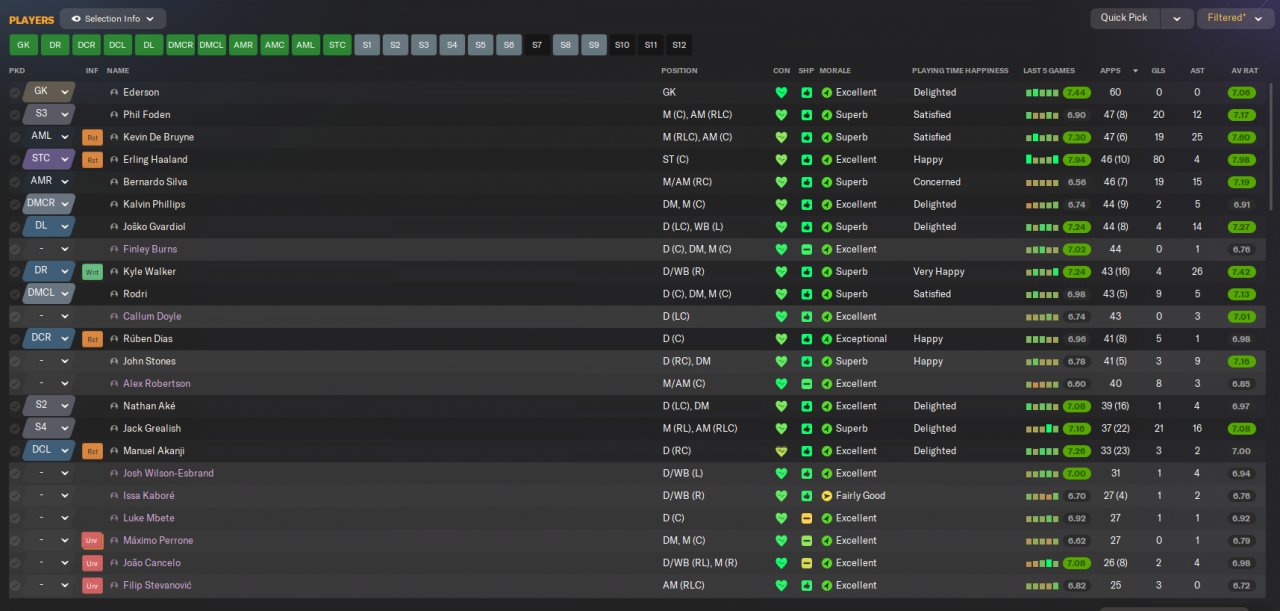The image size is (1280, 611).
Task: Toggle picked tick for Callum Doyle
Action: click(14, 316)
